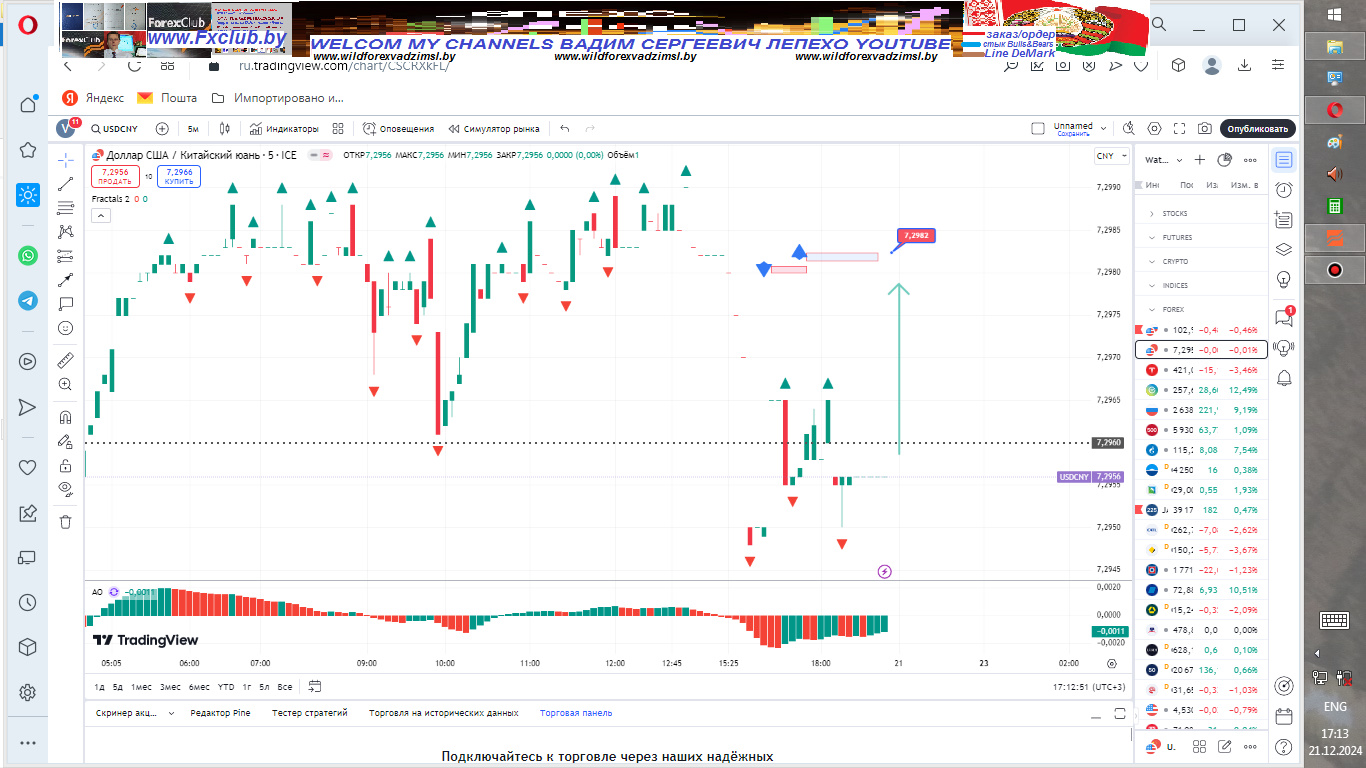The height and width of the screenshot is (768, 1366).
Task: Enter fullscreen mode on the chart
Action: pyautogui.click(x=1180, y=129)
